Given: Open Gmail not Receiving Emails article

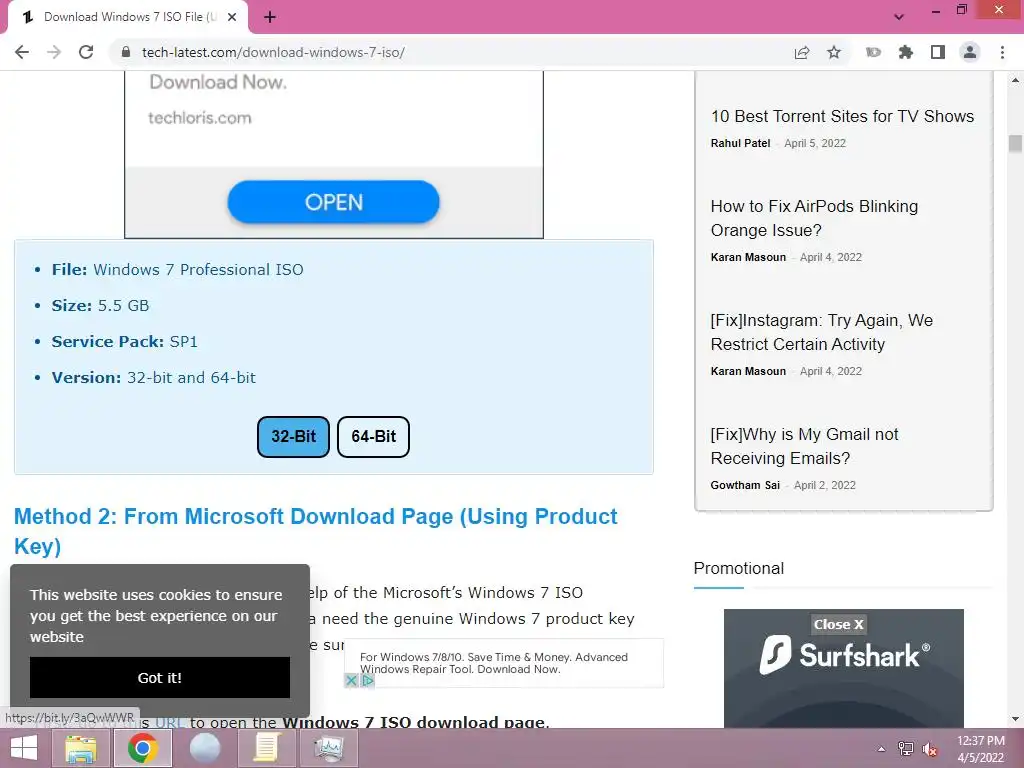Looking at the screenshot, I should pos(804,446).
